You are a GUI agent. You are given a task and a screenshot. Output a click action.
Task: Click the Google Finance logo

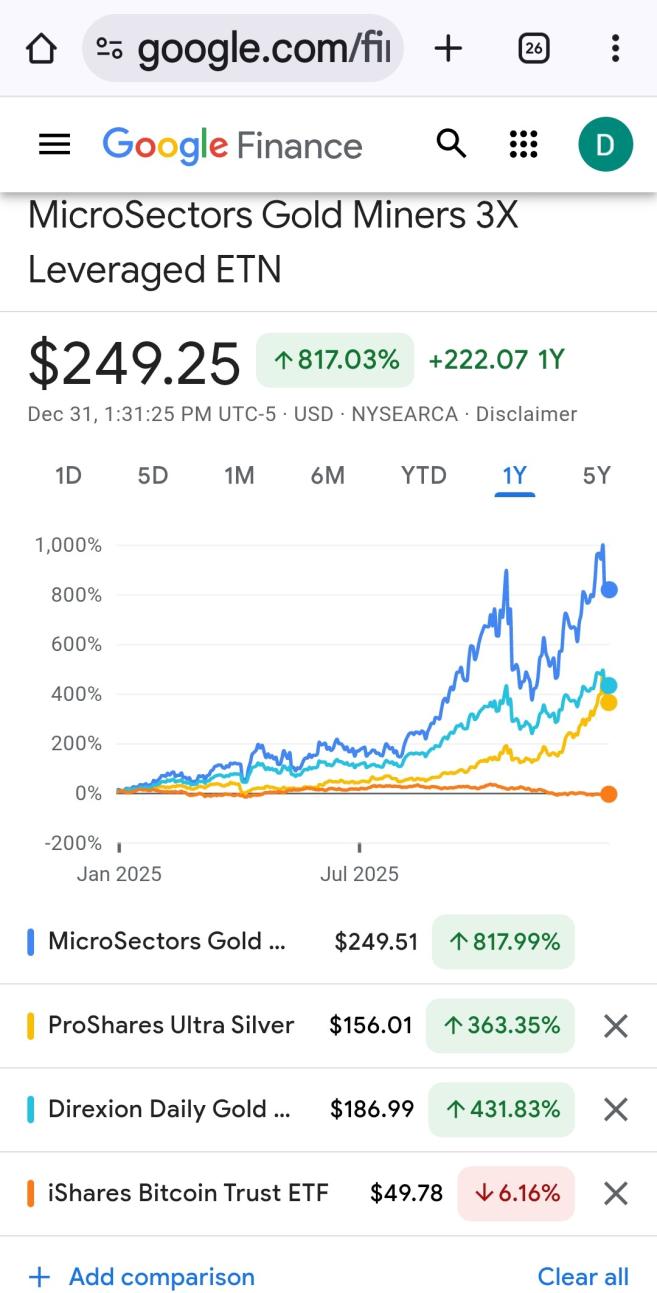pos(232,145)
